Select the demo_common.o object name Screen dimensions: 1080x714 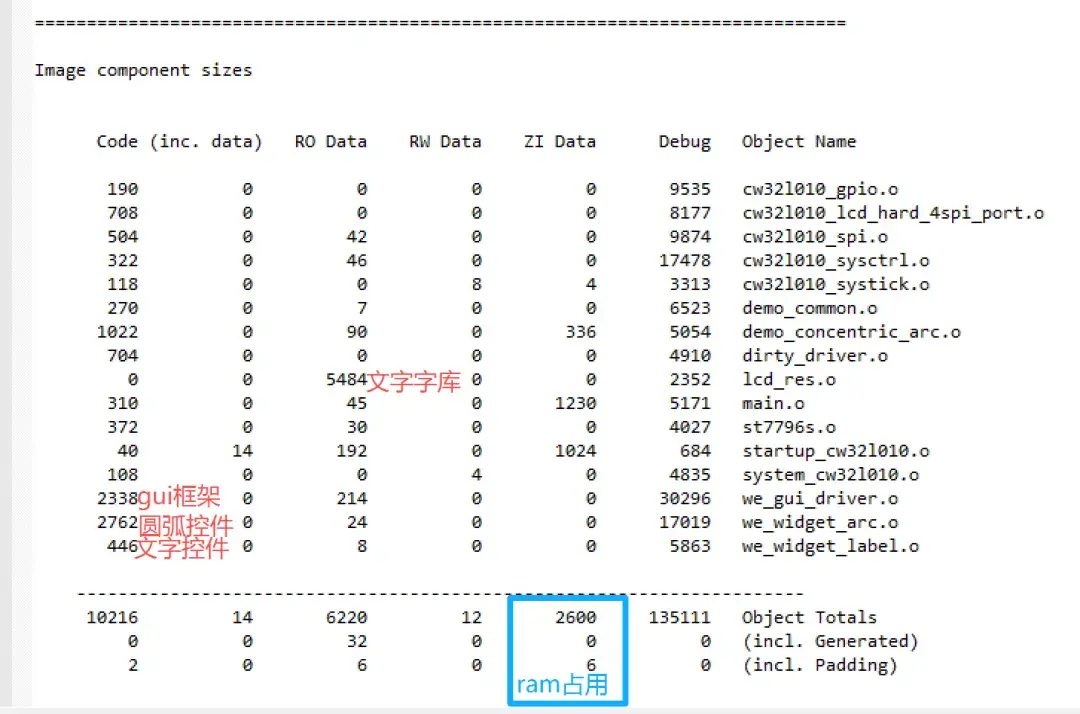coord(810,308)
